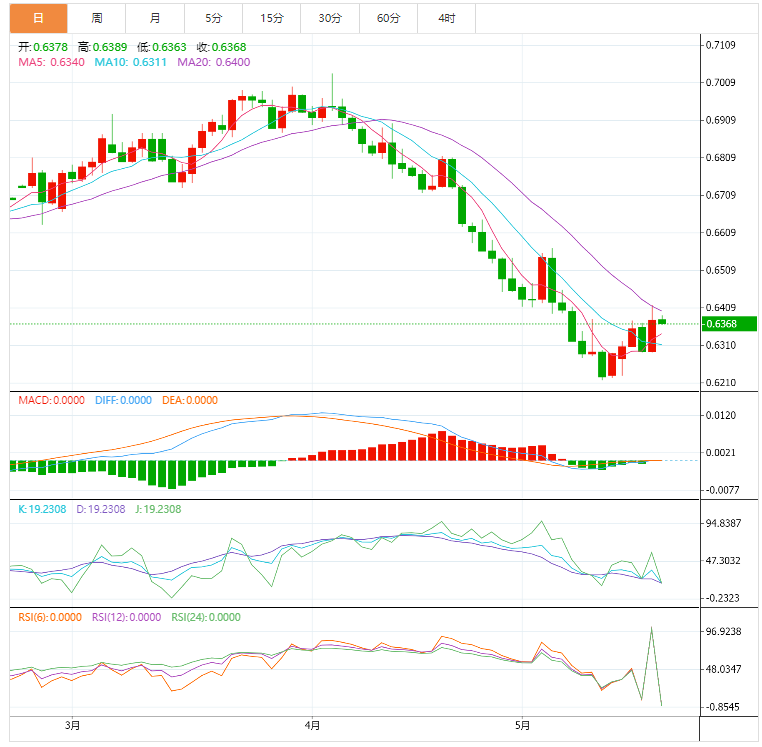This screenshot has height=747, width=762.
Task: Click the 4月 date axis label
Action: click(x=312, y=726)
